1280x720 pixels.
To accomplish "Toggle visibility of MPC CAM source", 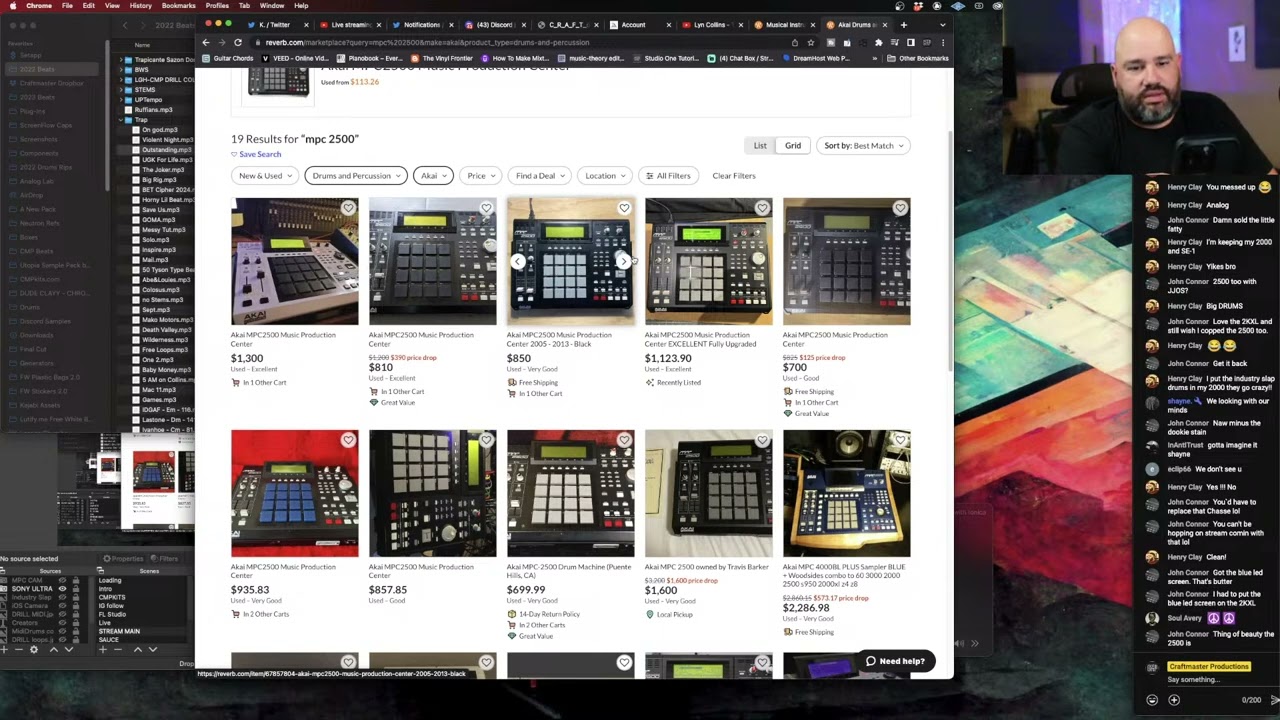I will 62,581.
